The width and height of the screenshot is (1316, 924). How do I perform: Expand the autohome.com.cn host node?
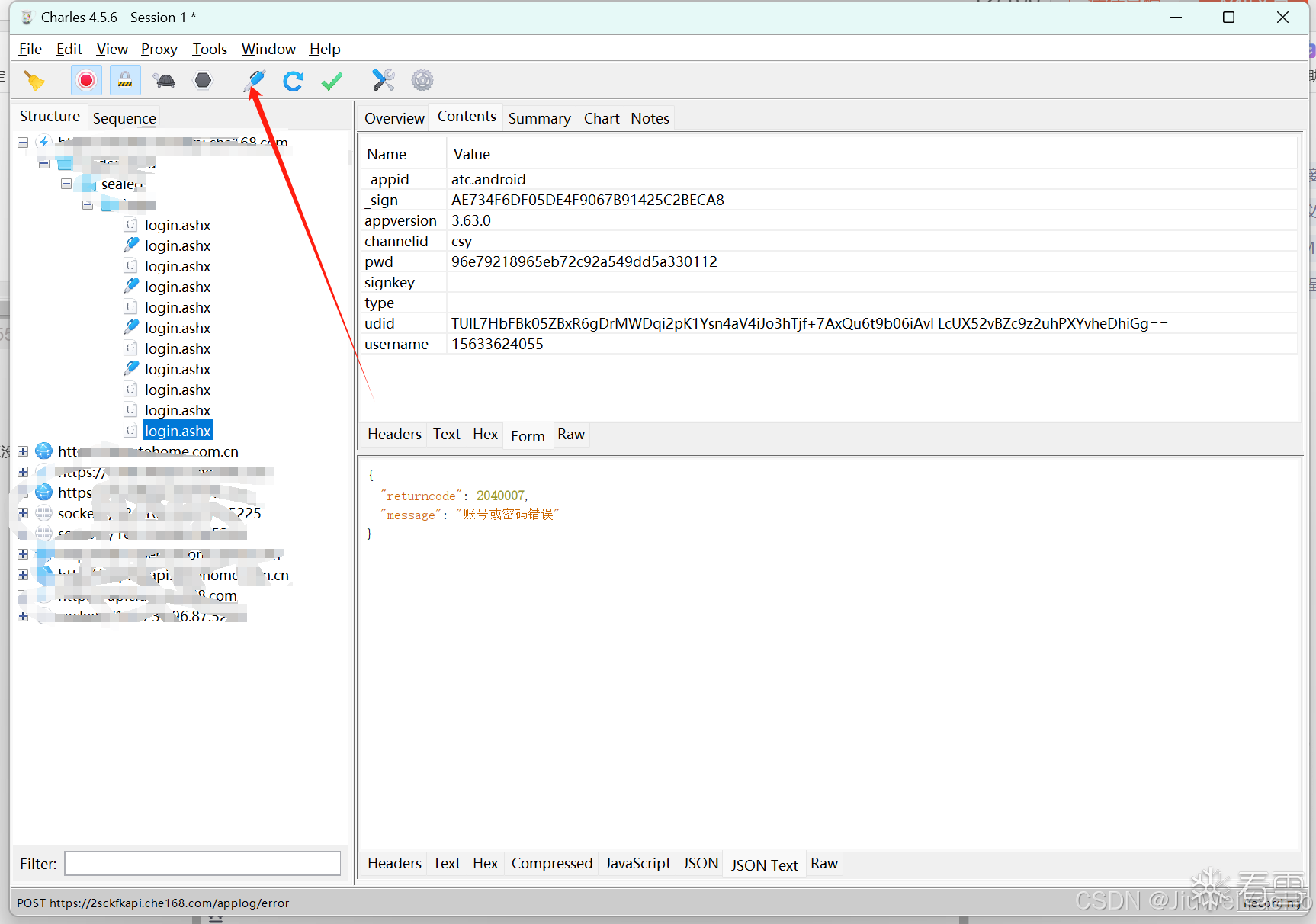tap(23, 451)
